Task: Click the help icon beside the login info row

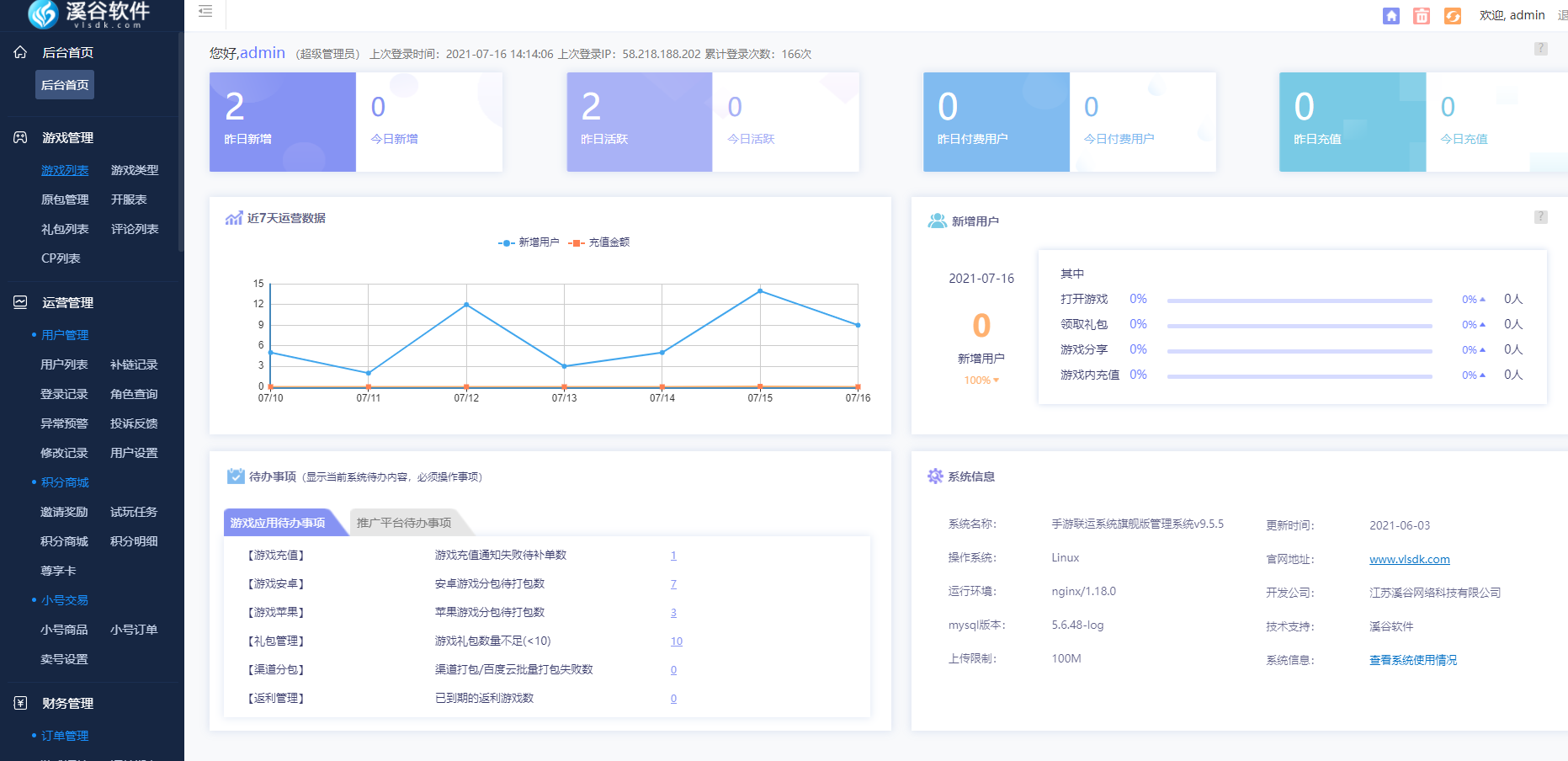Action: 1540,49
